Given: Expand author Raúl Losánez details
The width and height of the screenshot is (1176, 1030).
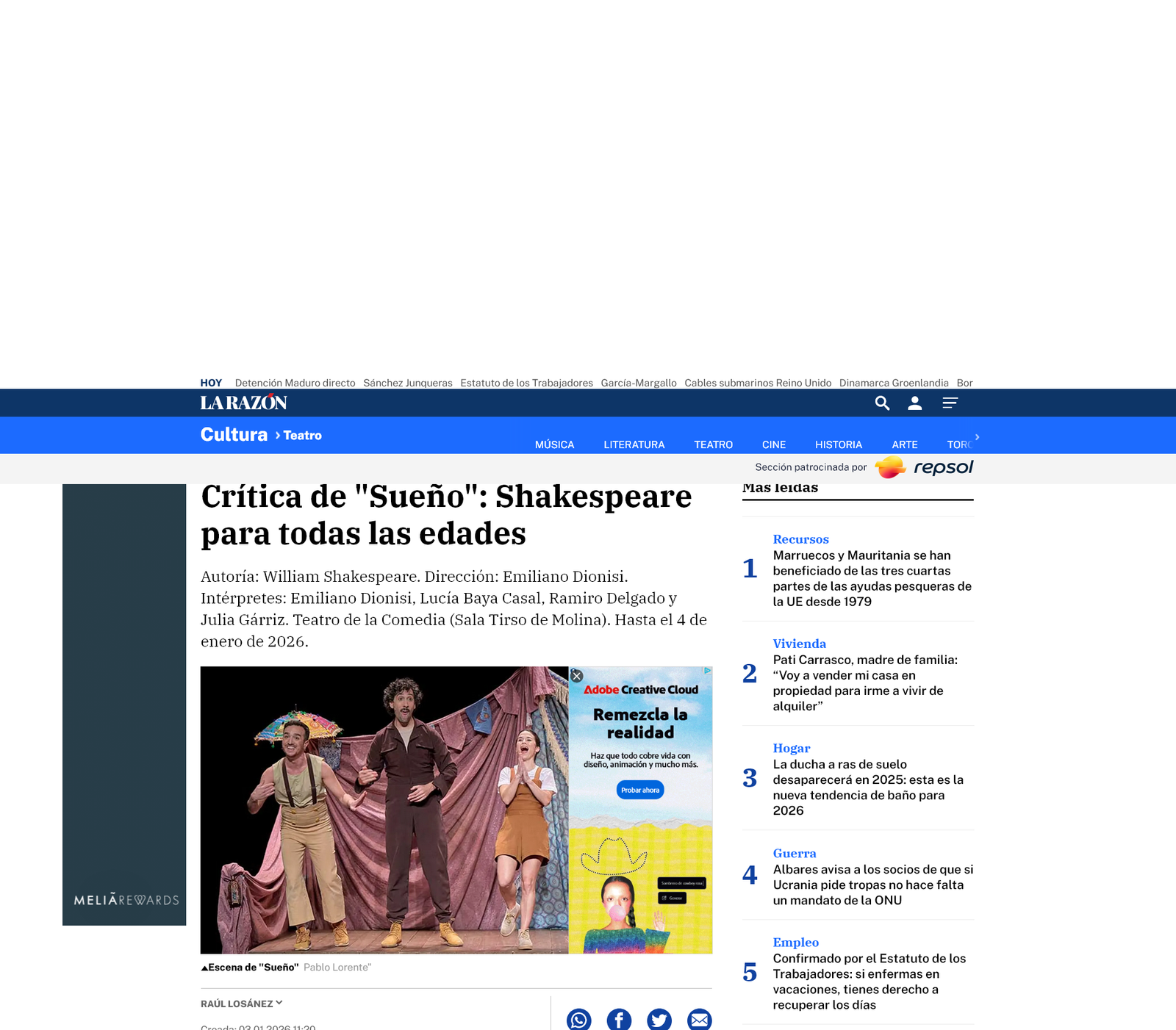Looking at the screenshot, I should (241, 1004).
